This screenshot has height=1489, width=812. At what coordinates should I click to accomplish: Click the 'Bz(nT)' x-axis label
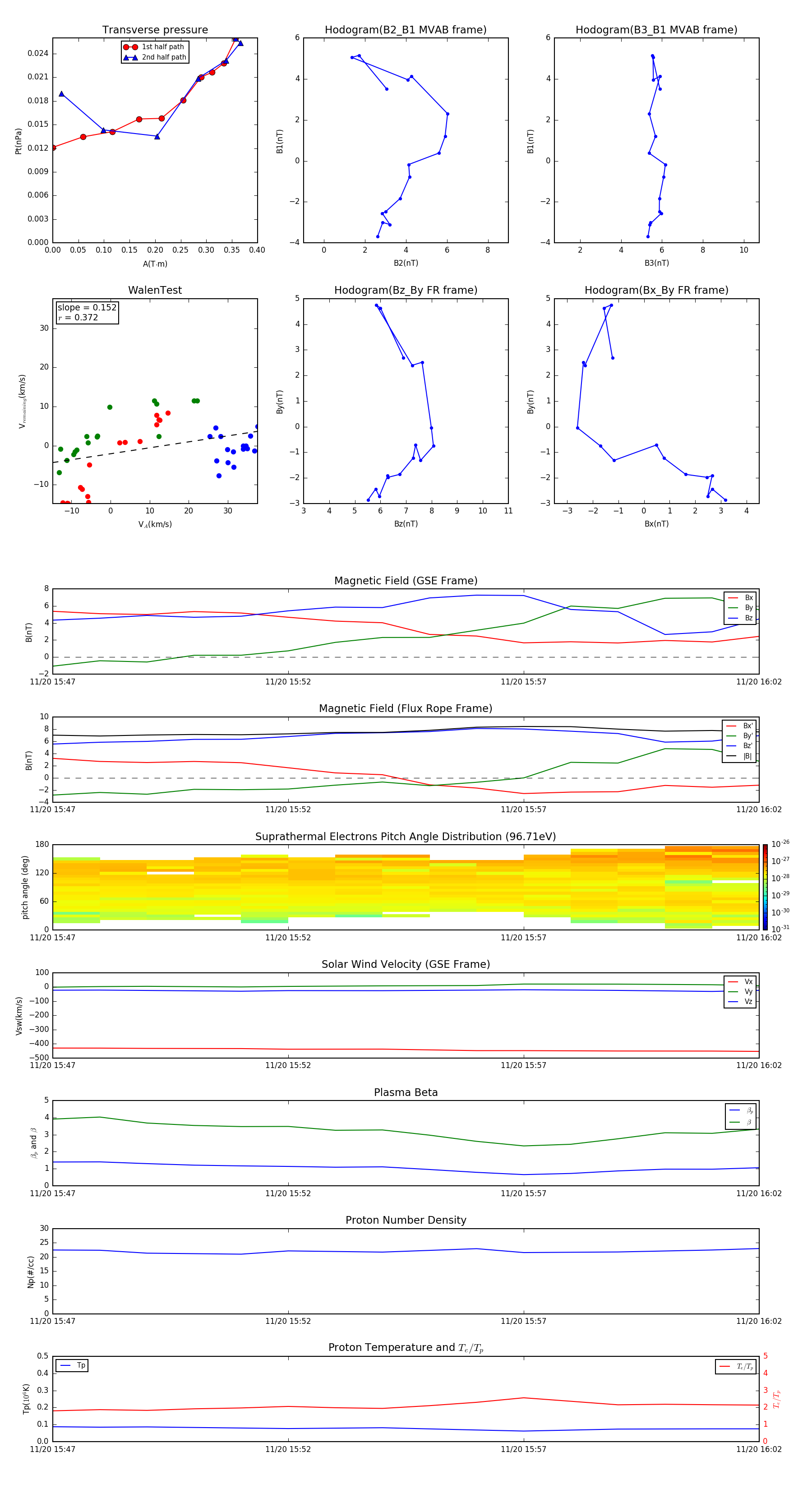click(x=406, y=524)
